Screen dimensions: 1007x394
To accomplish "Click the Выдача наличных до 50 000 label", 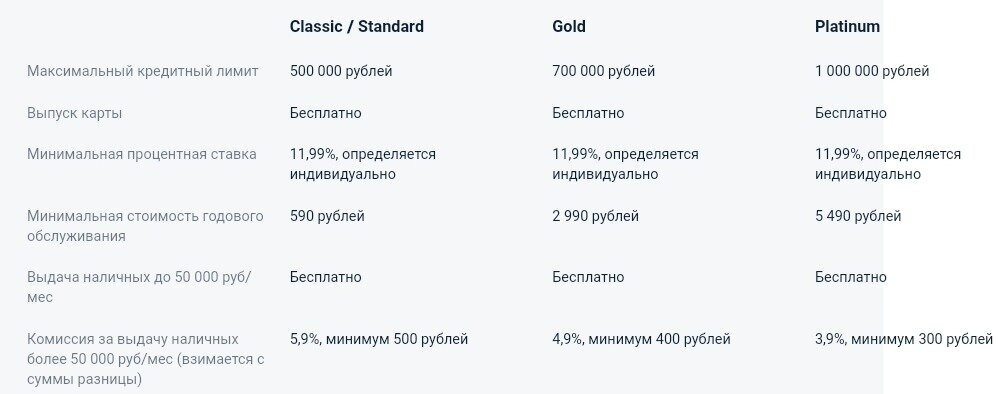I will [140, 287].
